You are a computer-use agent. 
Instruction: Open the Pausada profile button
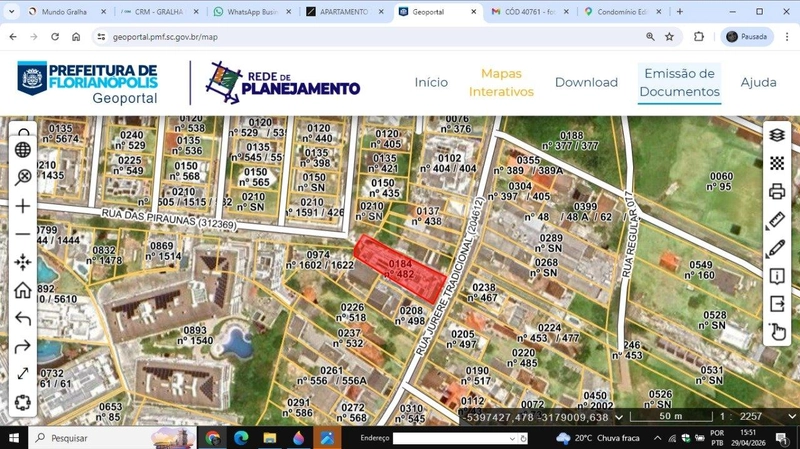coord(746,37)
